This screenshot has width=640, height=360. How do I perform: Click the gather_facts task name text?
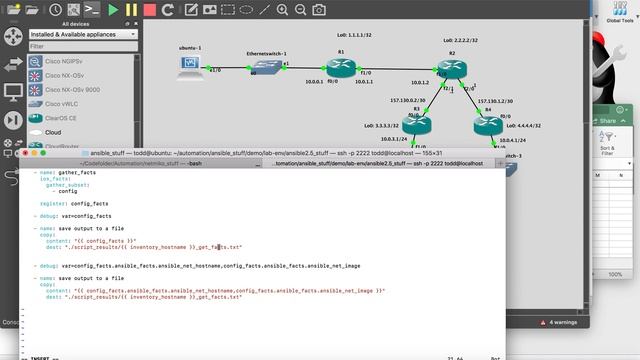point(77,173)
